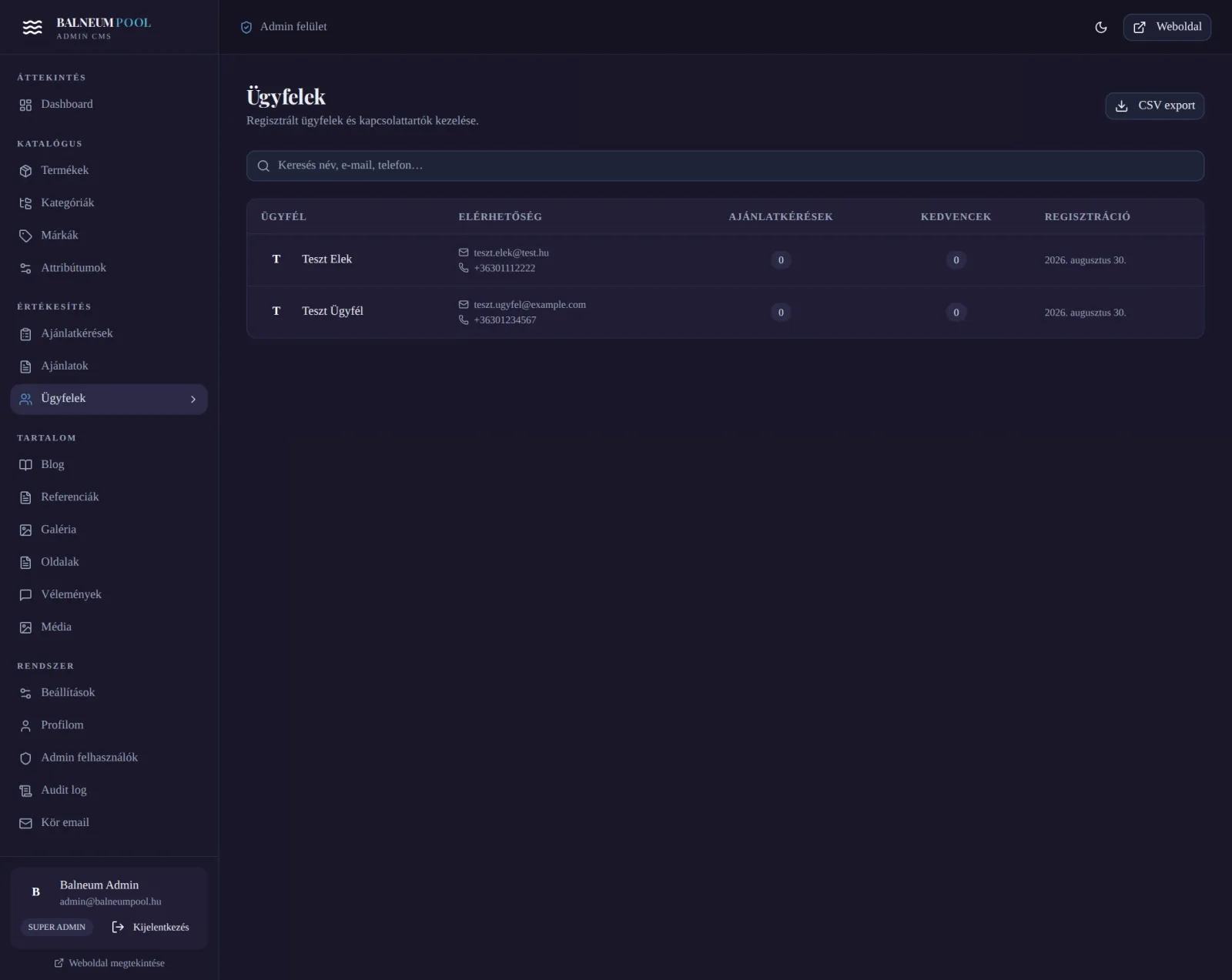The width and height of the screenshot is (1232, 980).
Task: Open Ajánlatok in the sidebar
Action: [109, 366]
